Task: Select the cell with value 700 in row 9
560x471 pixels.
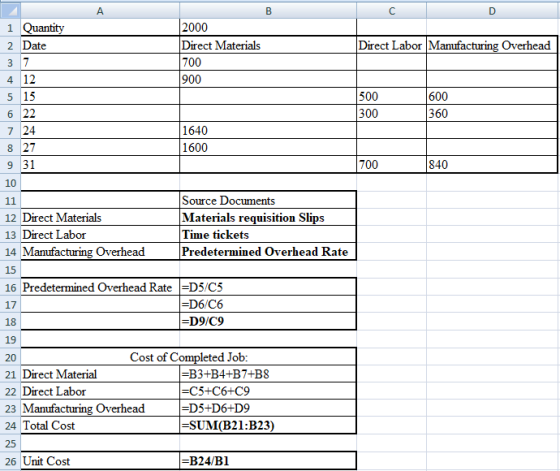Action: pyautogui.click(x=391, y=165)
